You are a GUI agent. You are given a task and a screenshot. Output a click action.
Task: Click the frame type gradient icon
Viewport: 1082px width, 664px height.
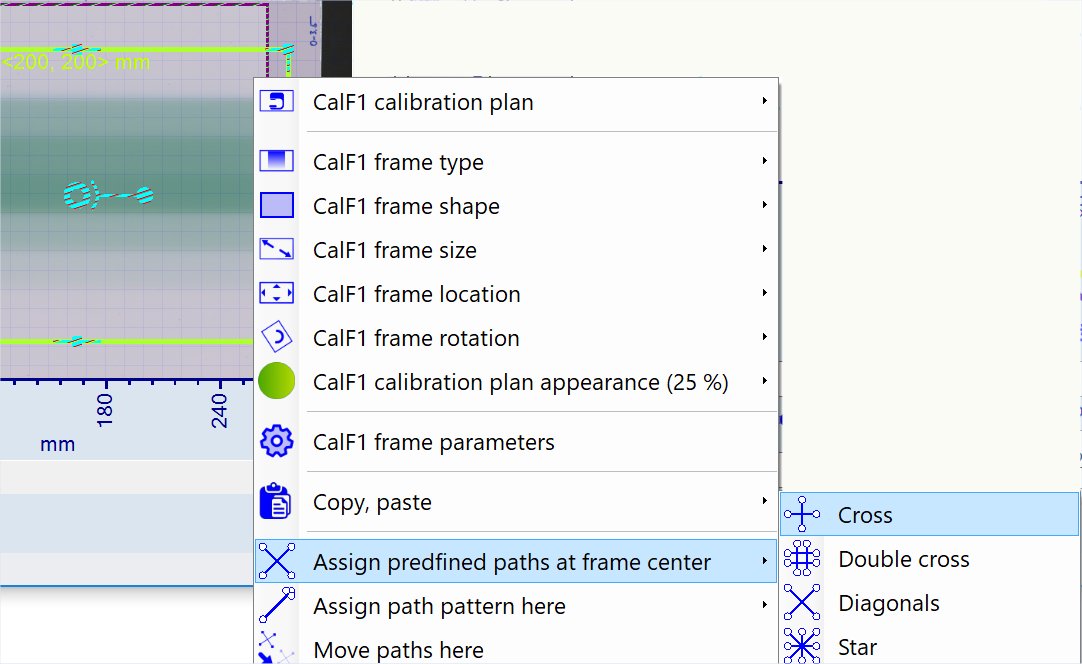pyautogui.click(x=276, y=162)
